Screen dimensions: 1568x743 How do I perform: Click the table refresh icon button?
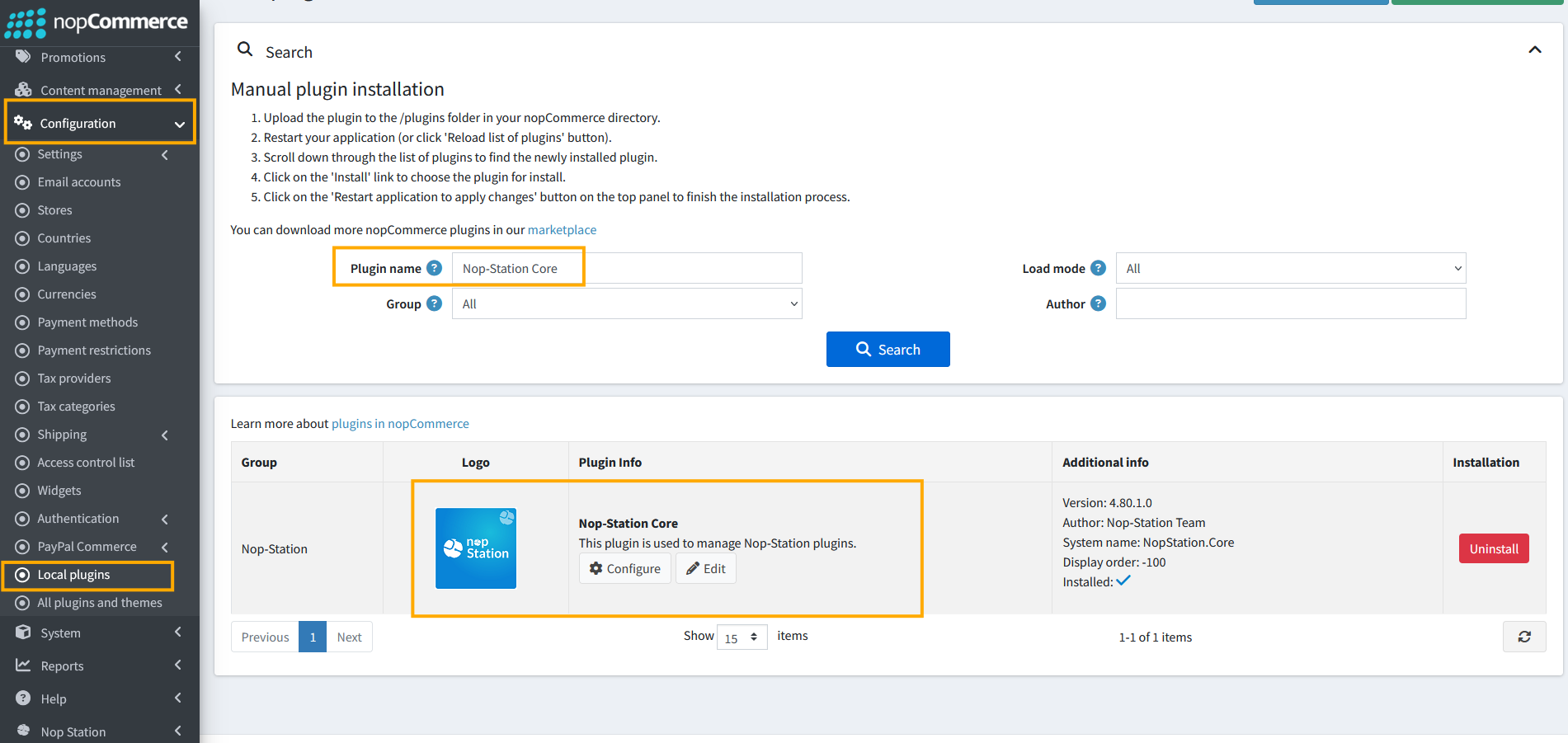pyautogui.click(x=1524, y=637)
